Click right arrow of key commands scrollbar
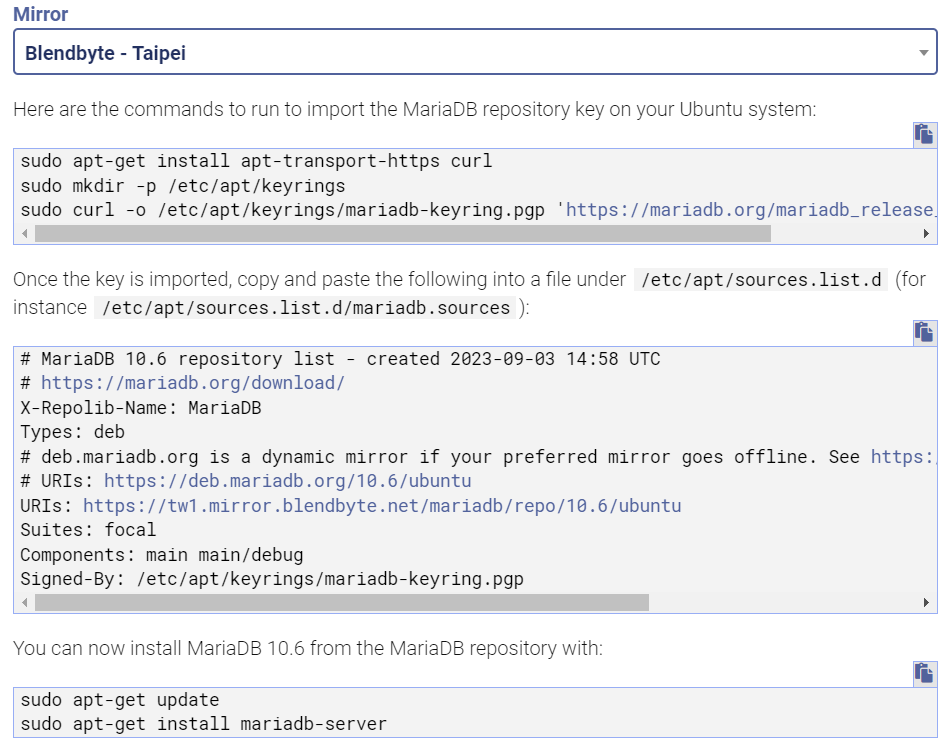The height and width of the screenshot is (747, 950). click(926, 234)
